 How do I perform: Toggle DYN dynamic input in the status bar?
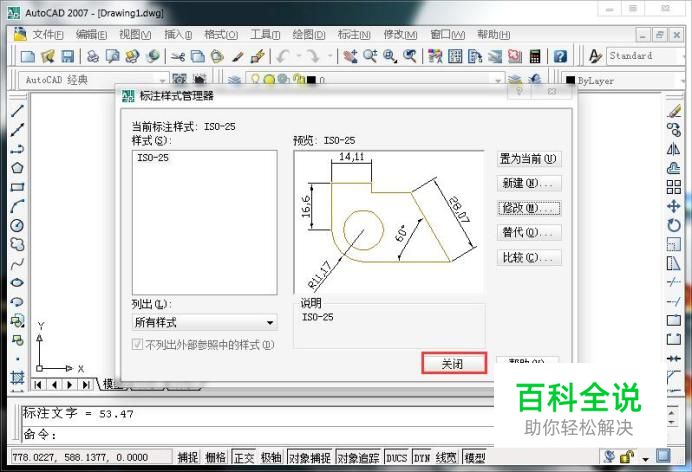pos(421,458)
